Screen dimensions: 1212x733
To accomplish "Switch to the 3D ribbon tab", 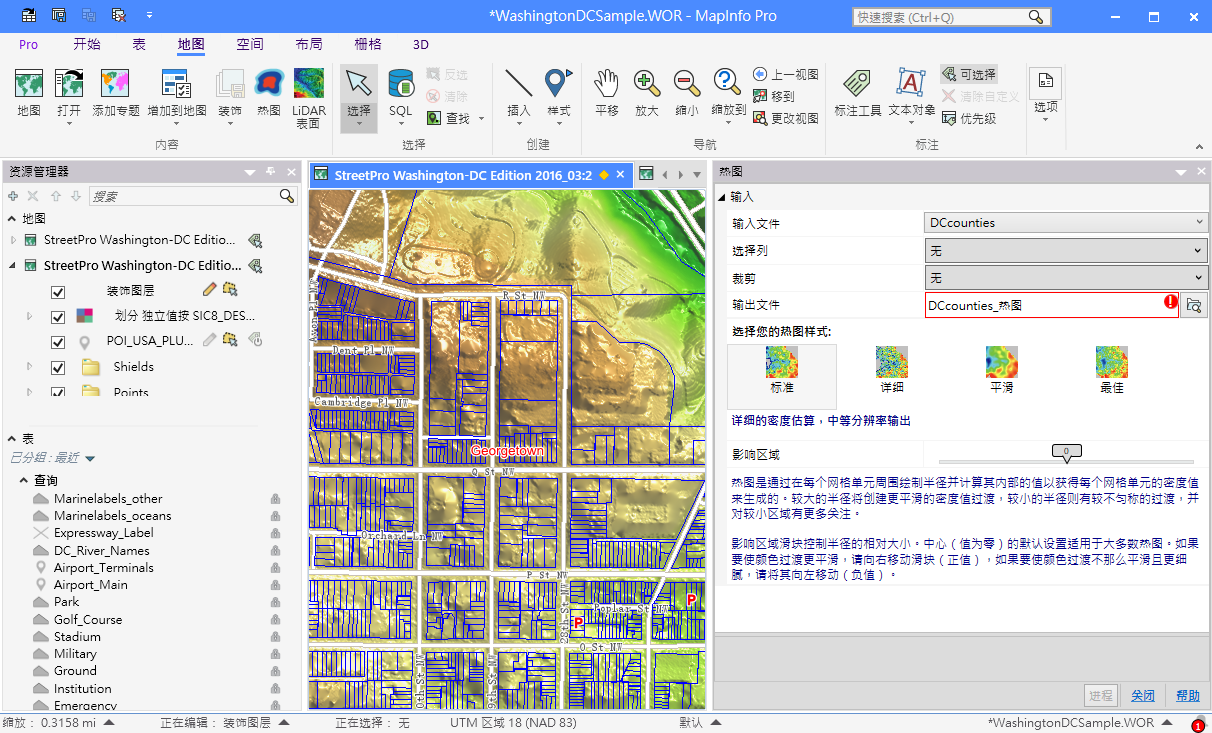I will [x=421, y=44].
